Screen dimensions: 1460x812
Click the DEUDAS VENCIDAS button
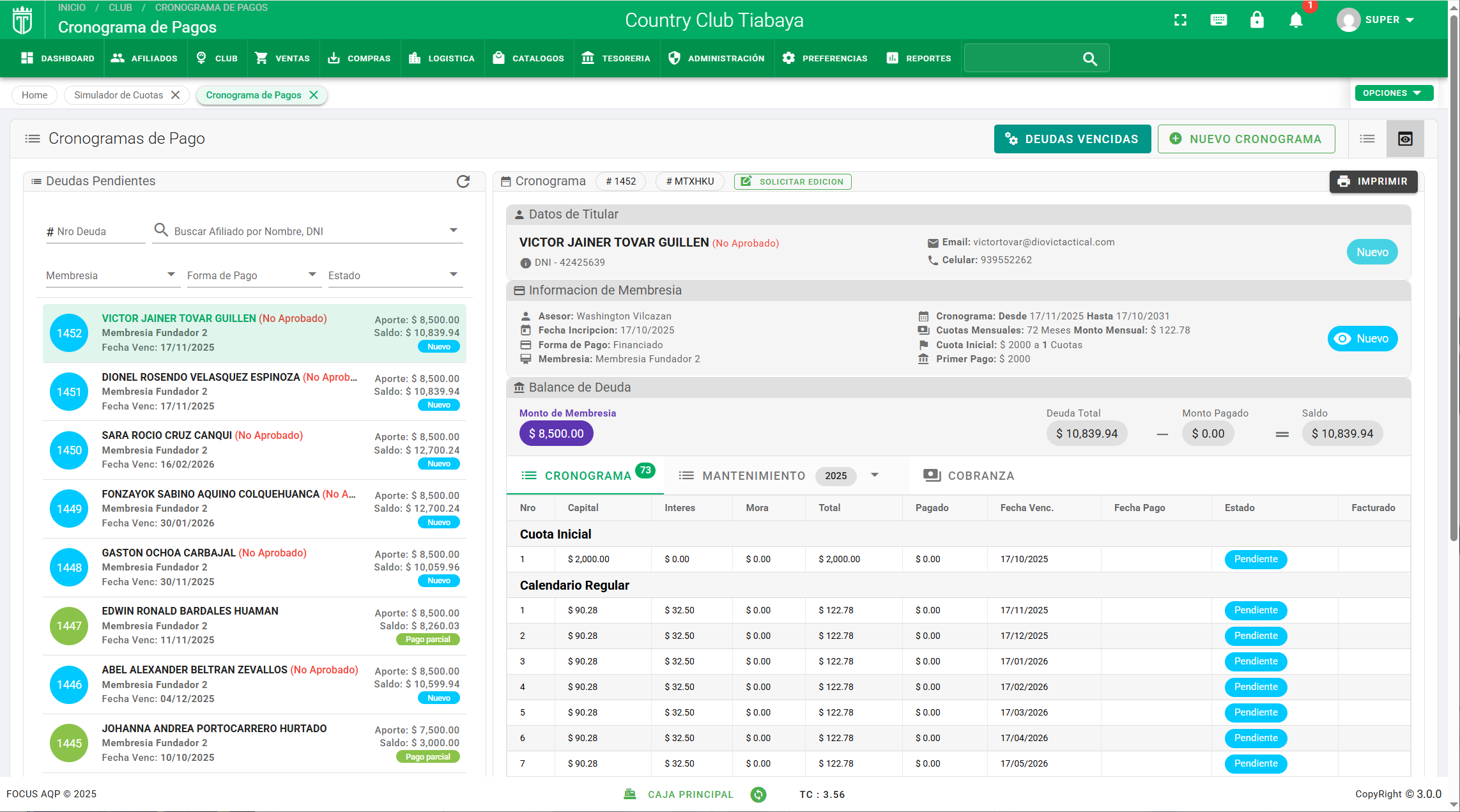click(1072, 139)
